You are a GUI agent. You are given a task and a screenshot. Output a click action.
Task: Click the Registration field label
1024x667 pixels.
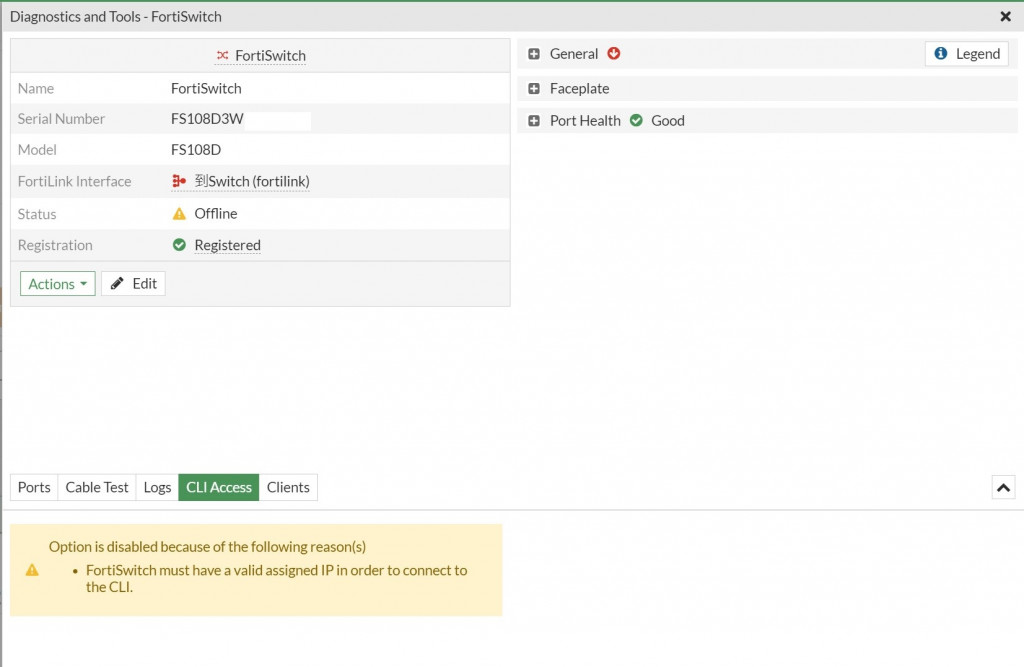(x=55, y=245)
